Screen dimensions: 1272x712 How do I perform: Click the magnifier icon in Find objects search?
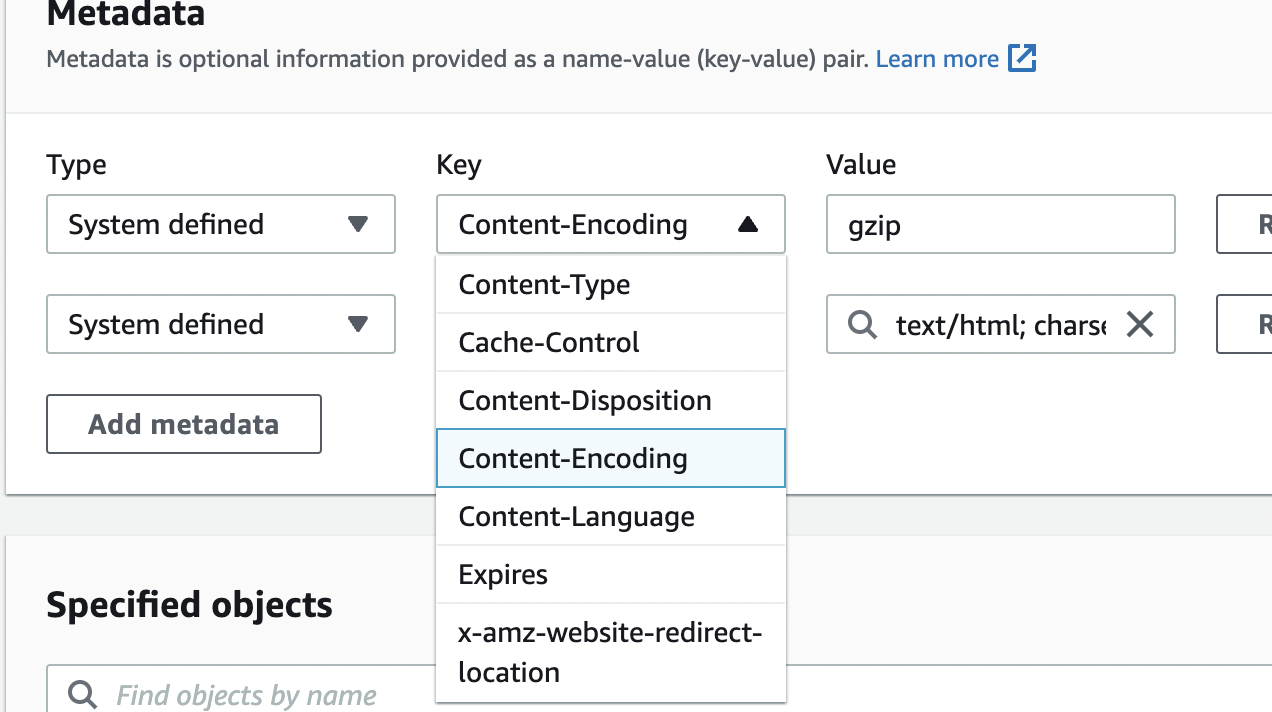(82, 695)
